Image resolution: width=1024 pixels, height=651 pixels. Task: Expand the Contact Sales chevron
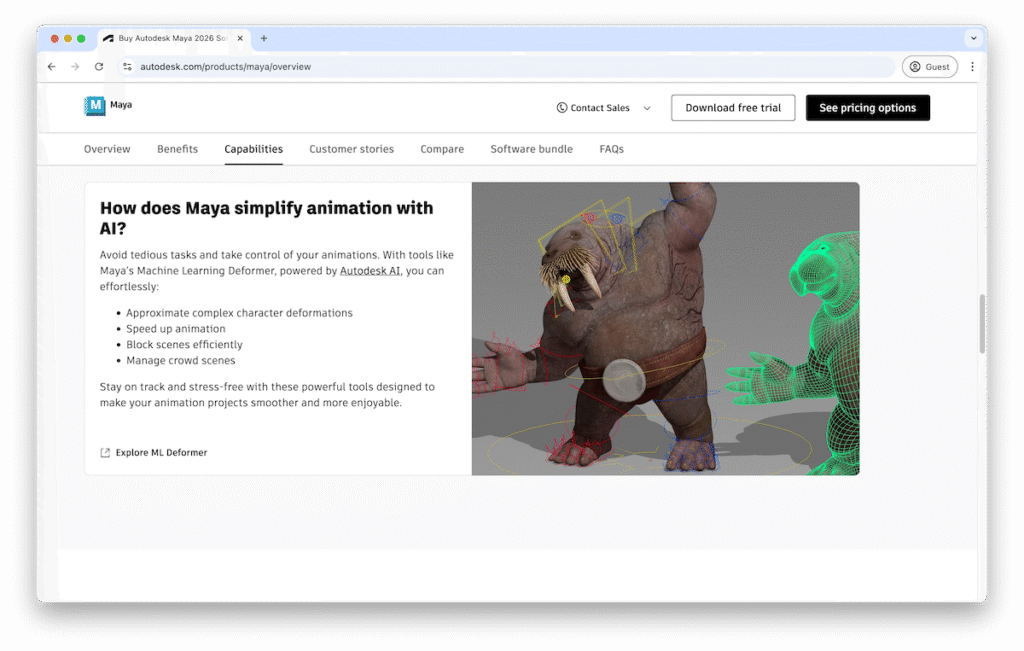[x=647, y=108]
